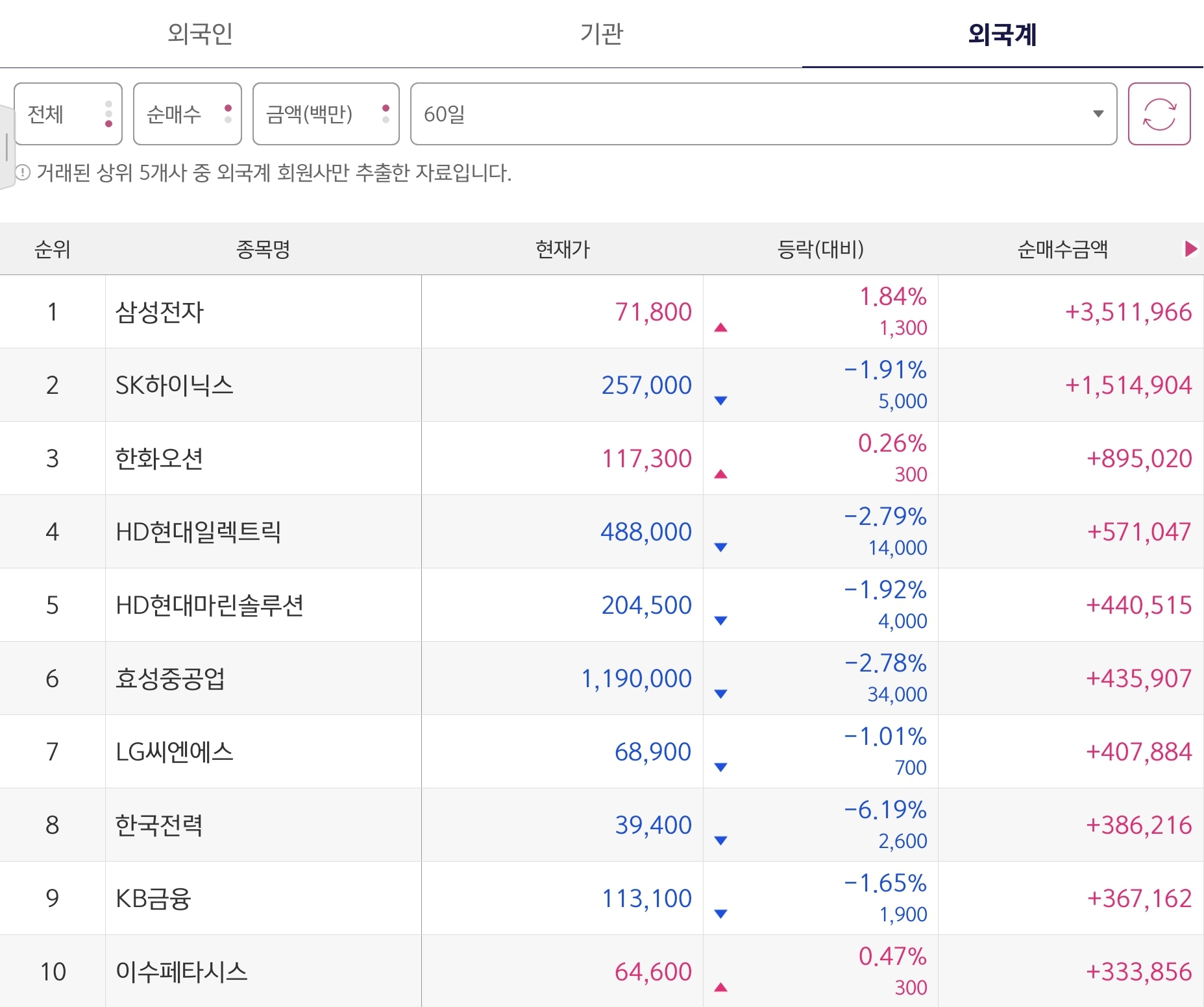Click the 1,190,000 current price
This screenshot has width=1204, height=1007.
pyautogui.click(x=636, y=679)
